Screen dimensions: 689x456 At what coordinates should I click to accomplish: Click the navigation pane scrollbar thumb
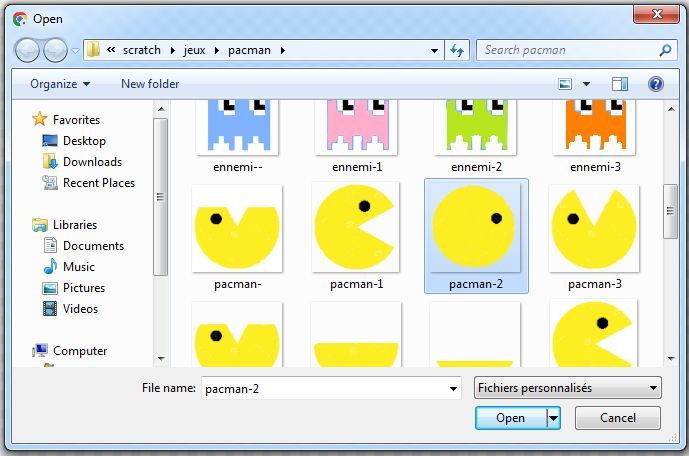161,196
